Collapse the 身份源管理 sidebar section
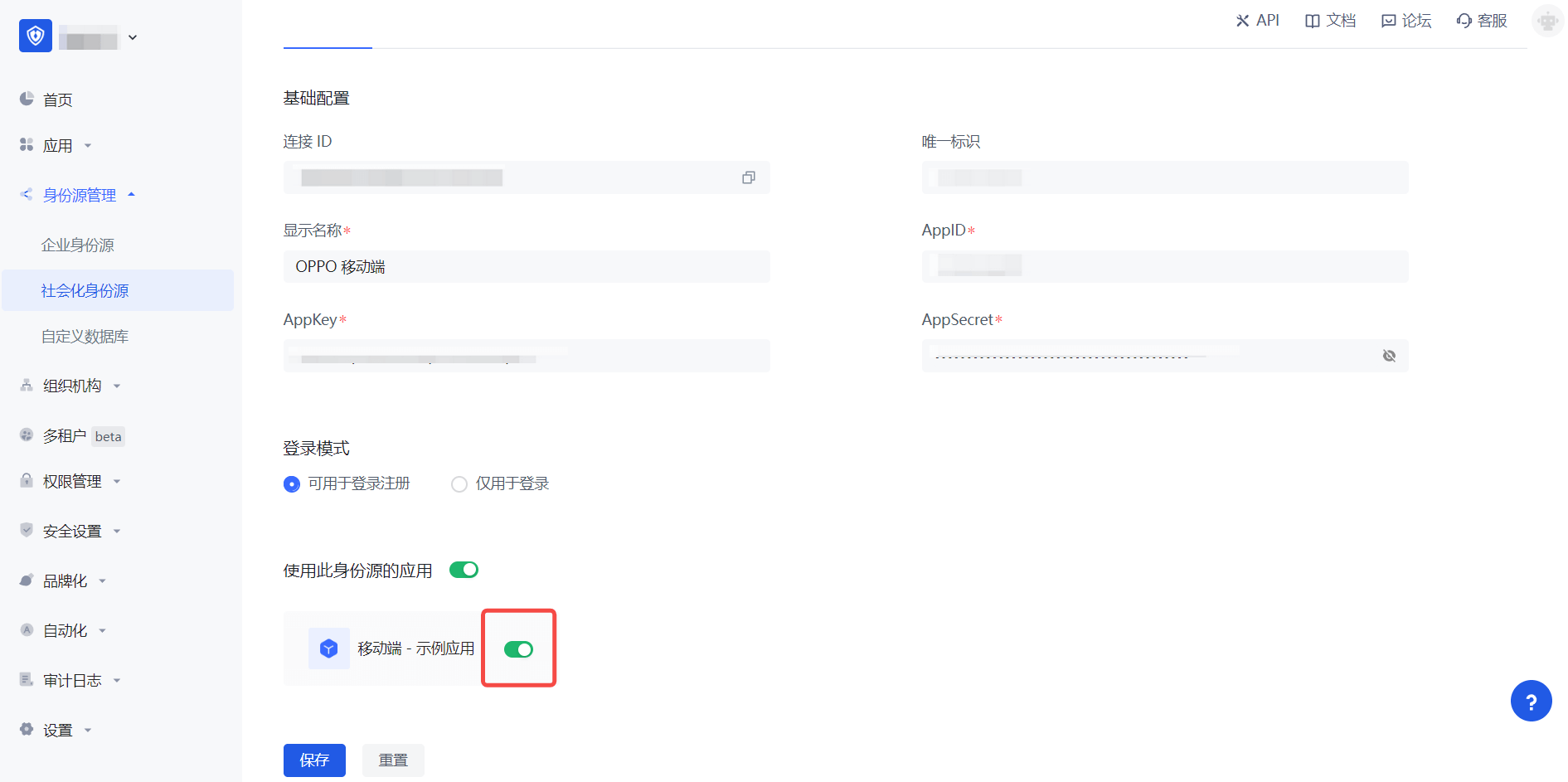1568x782 pixels. 79,196
